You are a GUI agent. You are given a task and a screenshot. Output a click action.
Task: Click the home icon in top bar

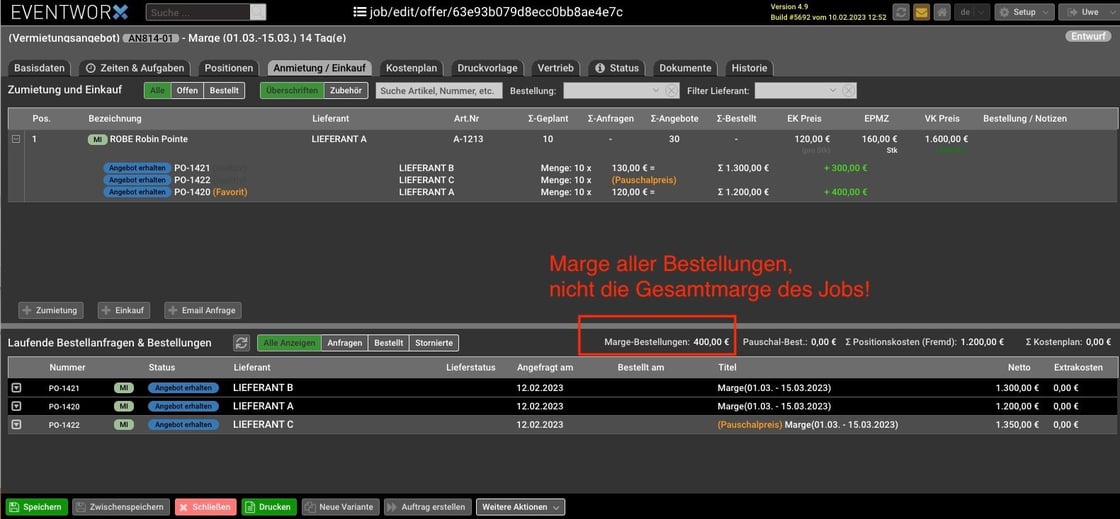point(942,12)
